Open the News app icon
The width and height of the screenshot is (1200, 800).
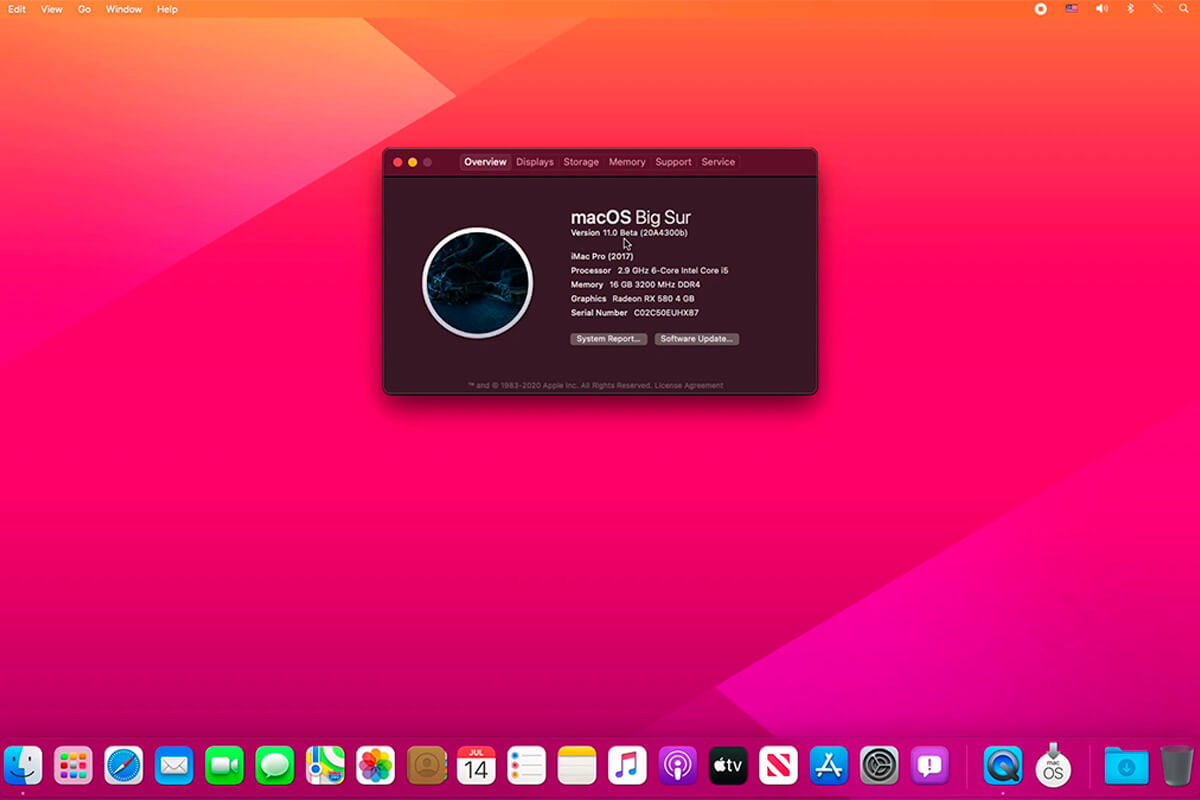[x=779, y=766]
